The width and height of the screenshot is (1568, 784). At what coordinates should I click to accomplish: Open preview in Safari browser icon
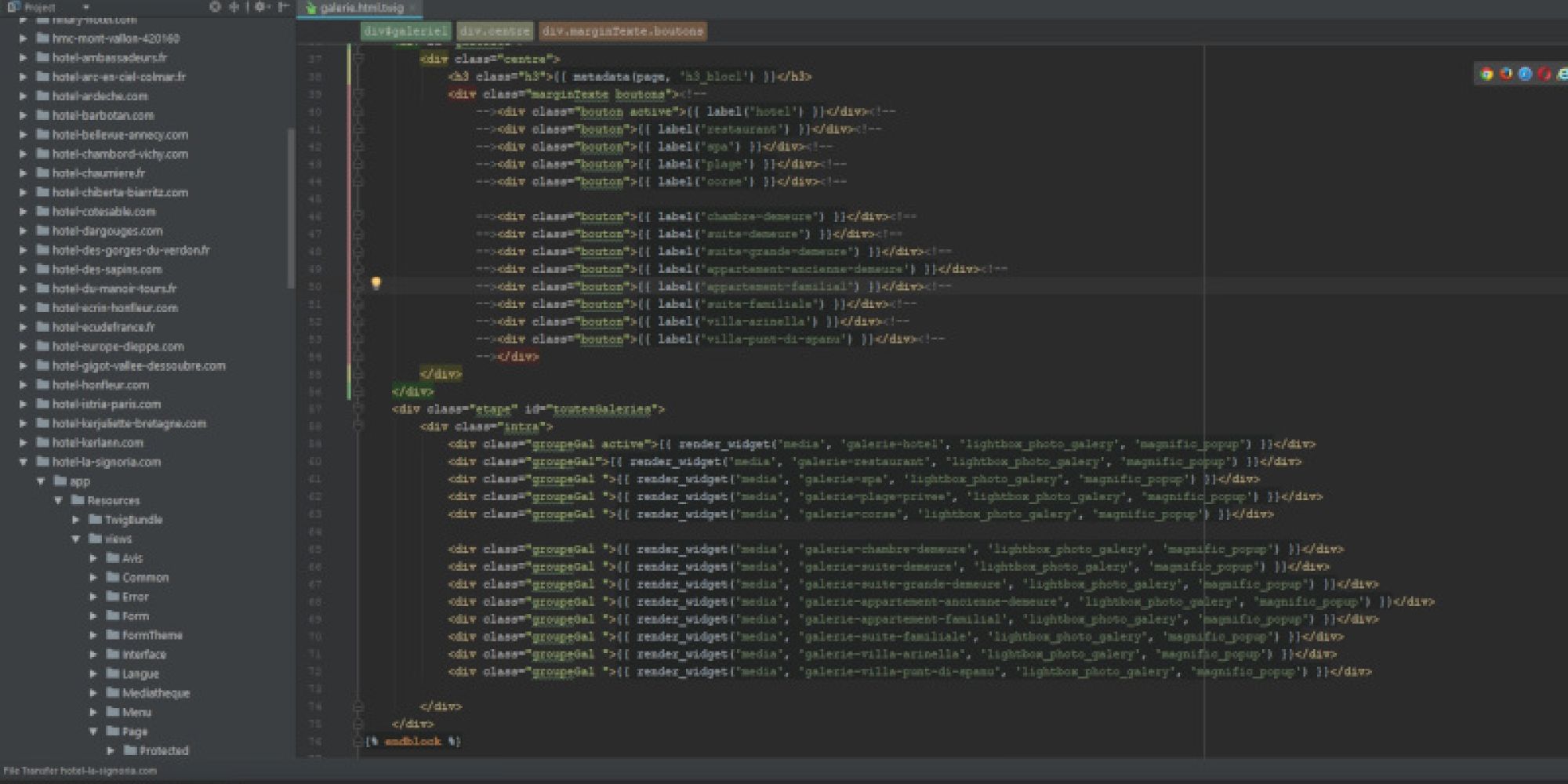click(1525, 74)
